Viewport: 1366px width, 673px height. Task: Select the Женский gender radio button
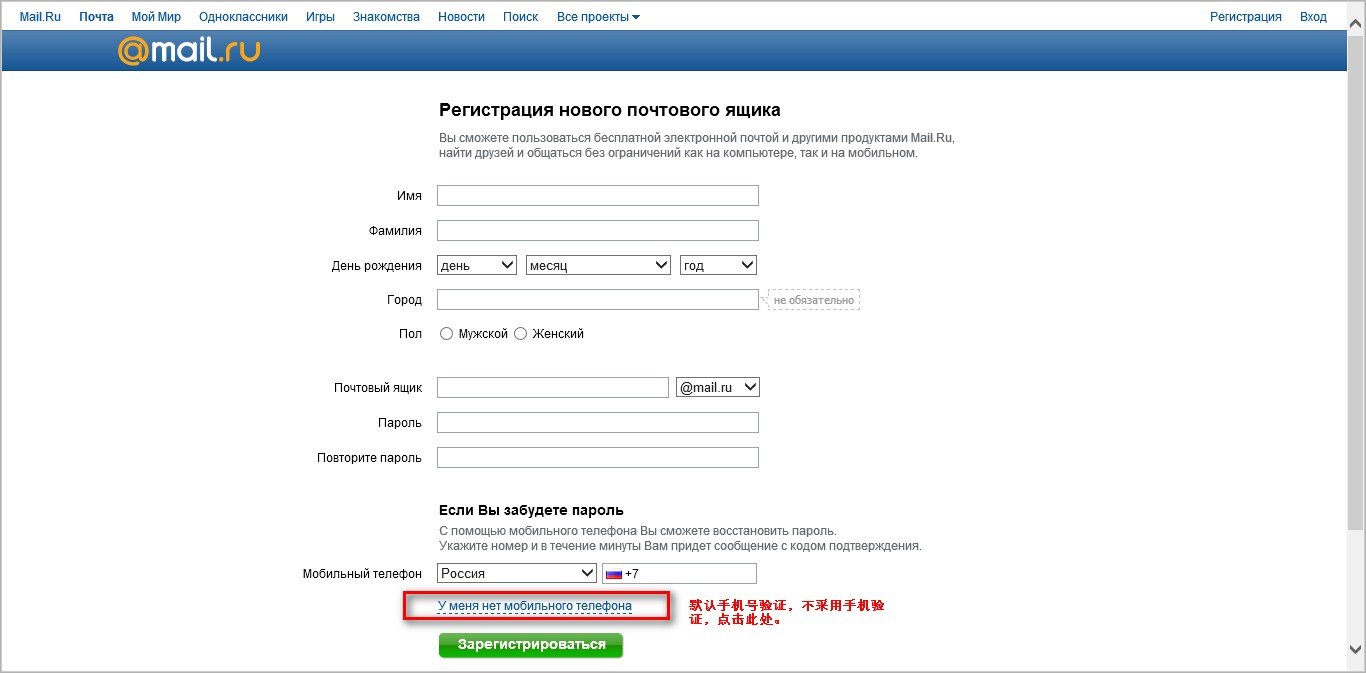point(520,334)
